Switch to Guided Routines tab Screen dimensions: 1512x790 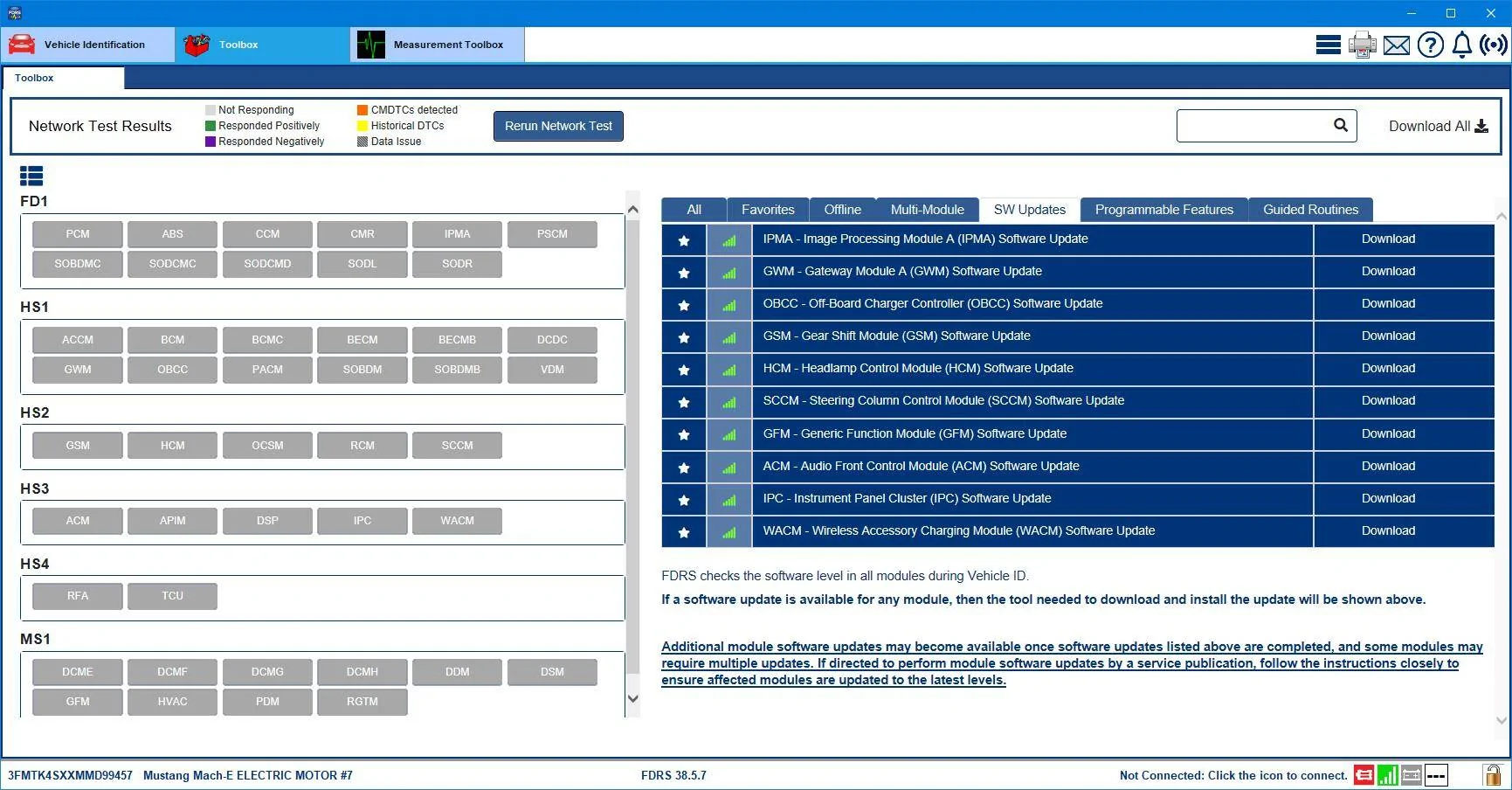coord(1310,210)
